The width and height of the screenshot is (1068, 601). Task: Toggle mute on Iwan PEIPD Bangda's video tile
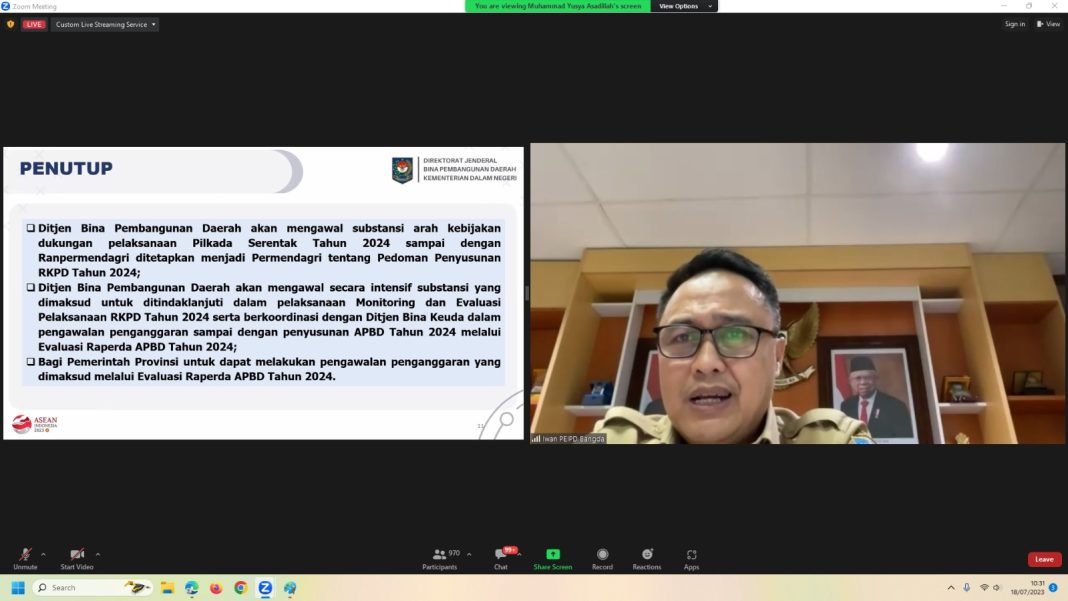point(535,437)
